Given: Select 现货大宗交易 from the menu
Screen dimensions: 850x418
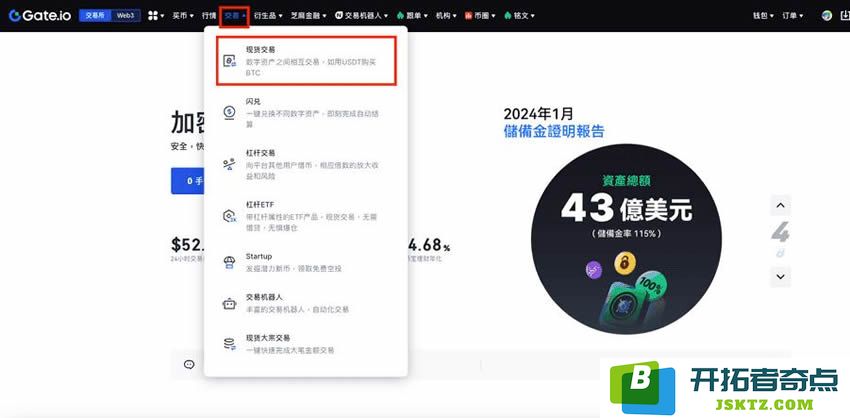Looking at the screenshot, I should click(305, 344).
